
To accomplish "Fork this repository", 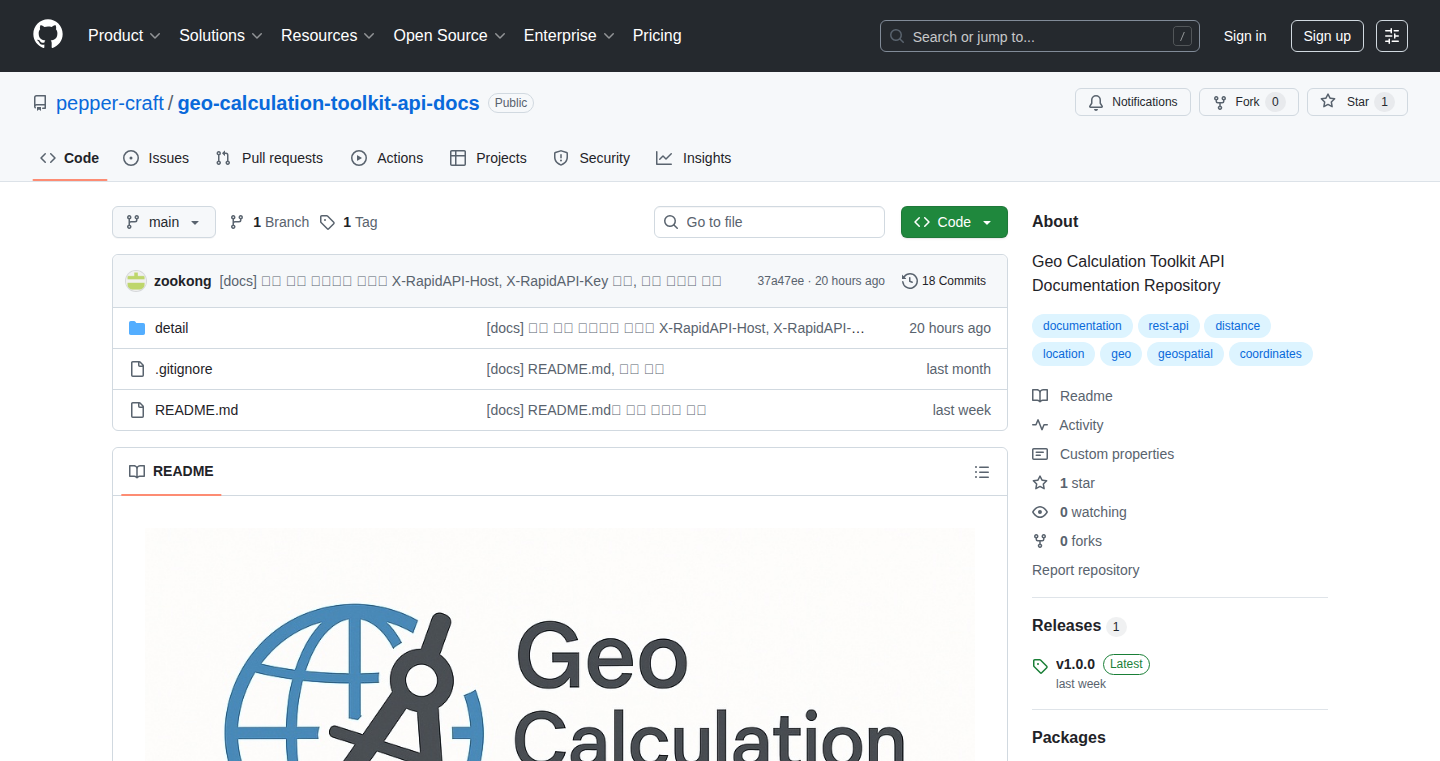I will point(1248,102).
